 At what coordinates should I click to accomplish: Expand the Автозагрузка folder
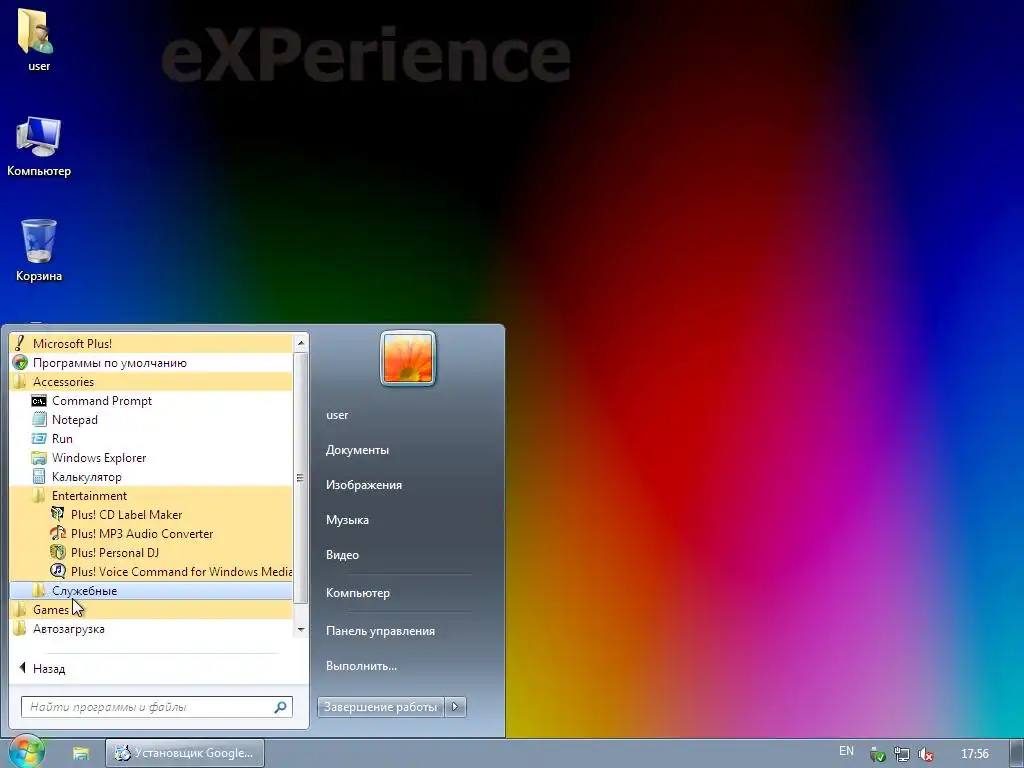pos(151,629)
